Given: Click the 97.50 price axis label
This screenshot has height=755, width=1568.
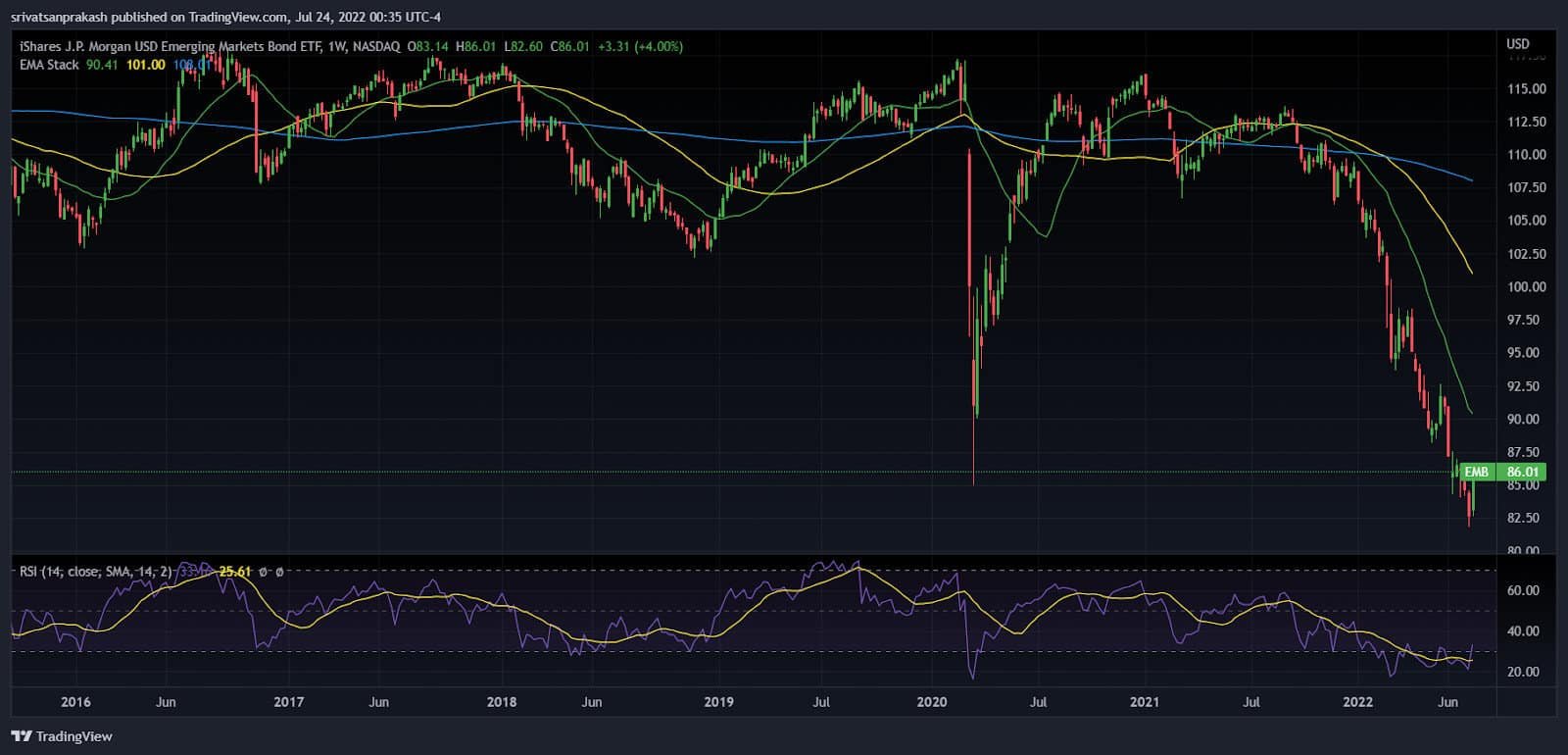Looking at the screenshot, I should pyautogui.click(x=1526, y=320).
